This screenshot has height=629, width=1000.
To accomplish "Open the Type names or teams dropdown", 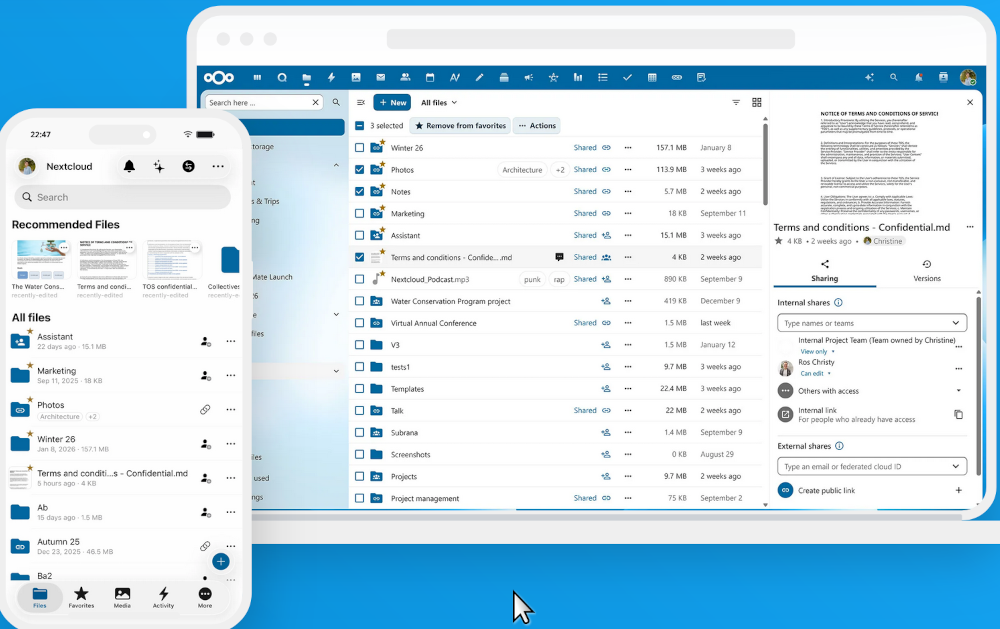I will (x=871, y=323).
